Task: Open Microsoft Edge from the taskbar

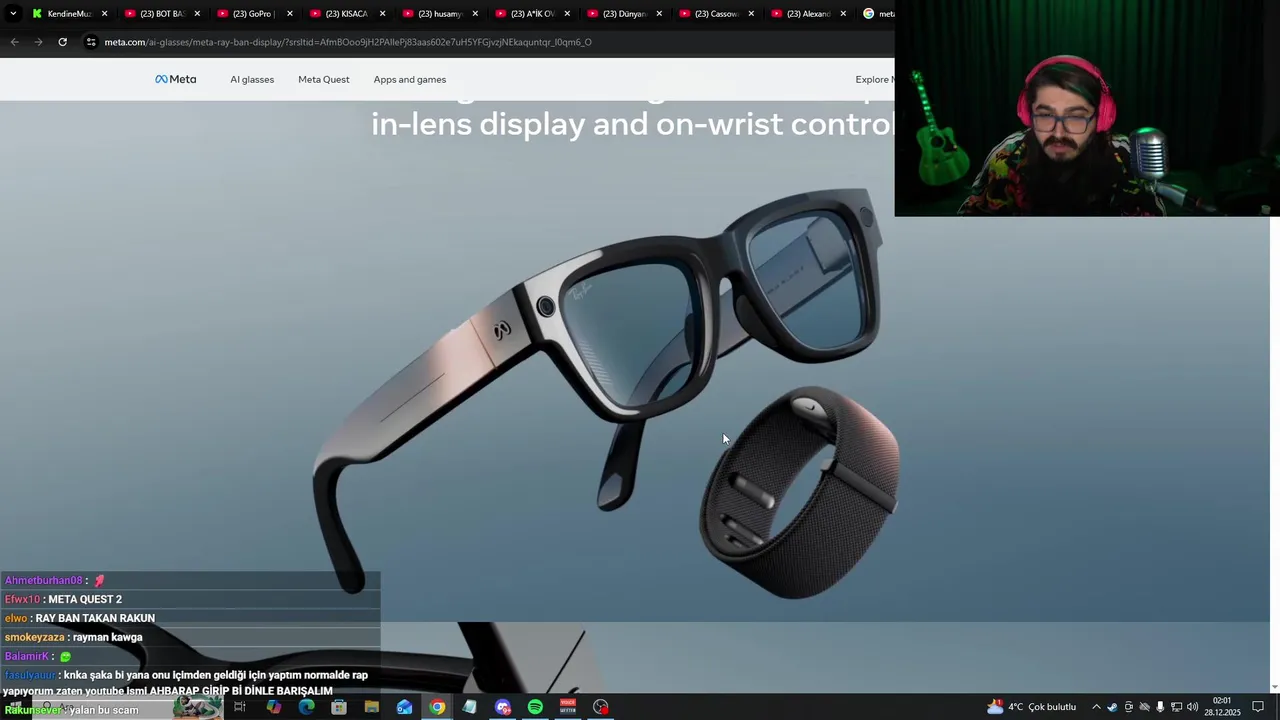Action: (x=306, y=707)
